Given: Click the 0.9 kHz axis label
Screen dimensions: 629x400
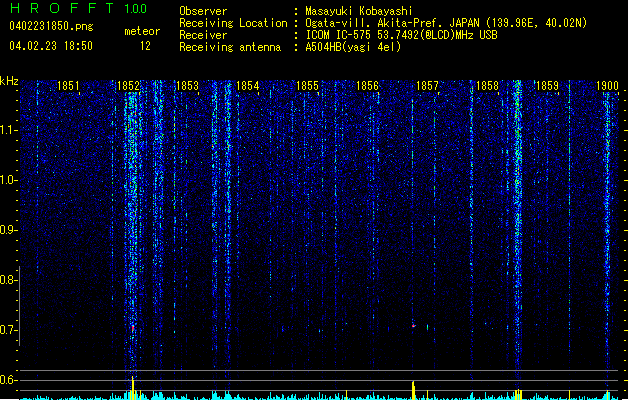Looking at the screenshot, I should click(x=8, y=230).
